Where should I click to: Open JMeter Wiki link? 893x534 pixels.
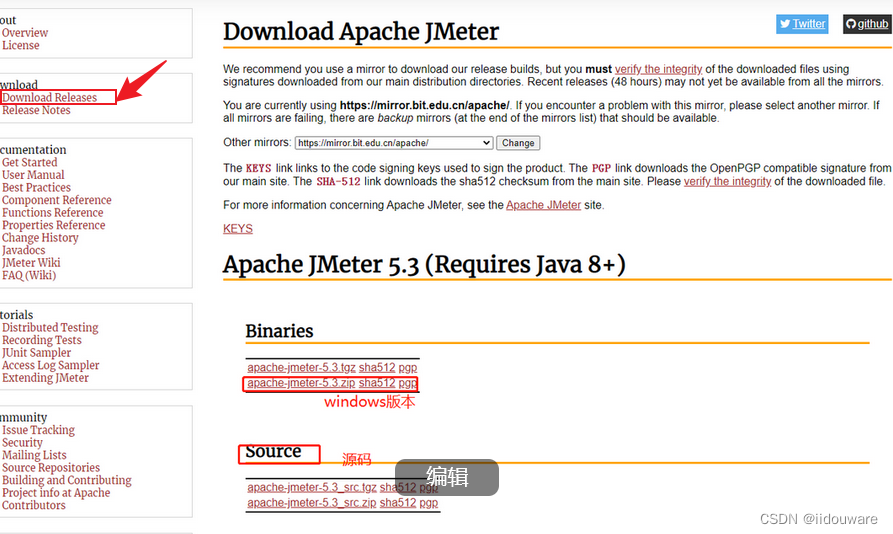pos(31,262)
